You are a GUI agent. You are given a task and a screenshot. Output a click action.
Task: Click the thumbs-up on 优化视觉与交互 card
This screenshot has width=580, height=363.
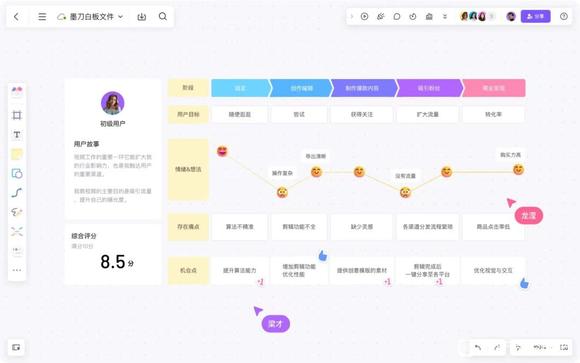524,283
